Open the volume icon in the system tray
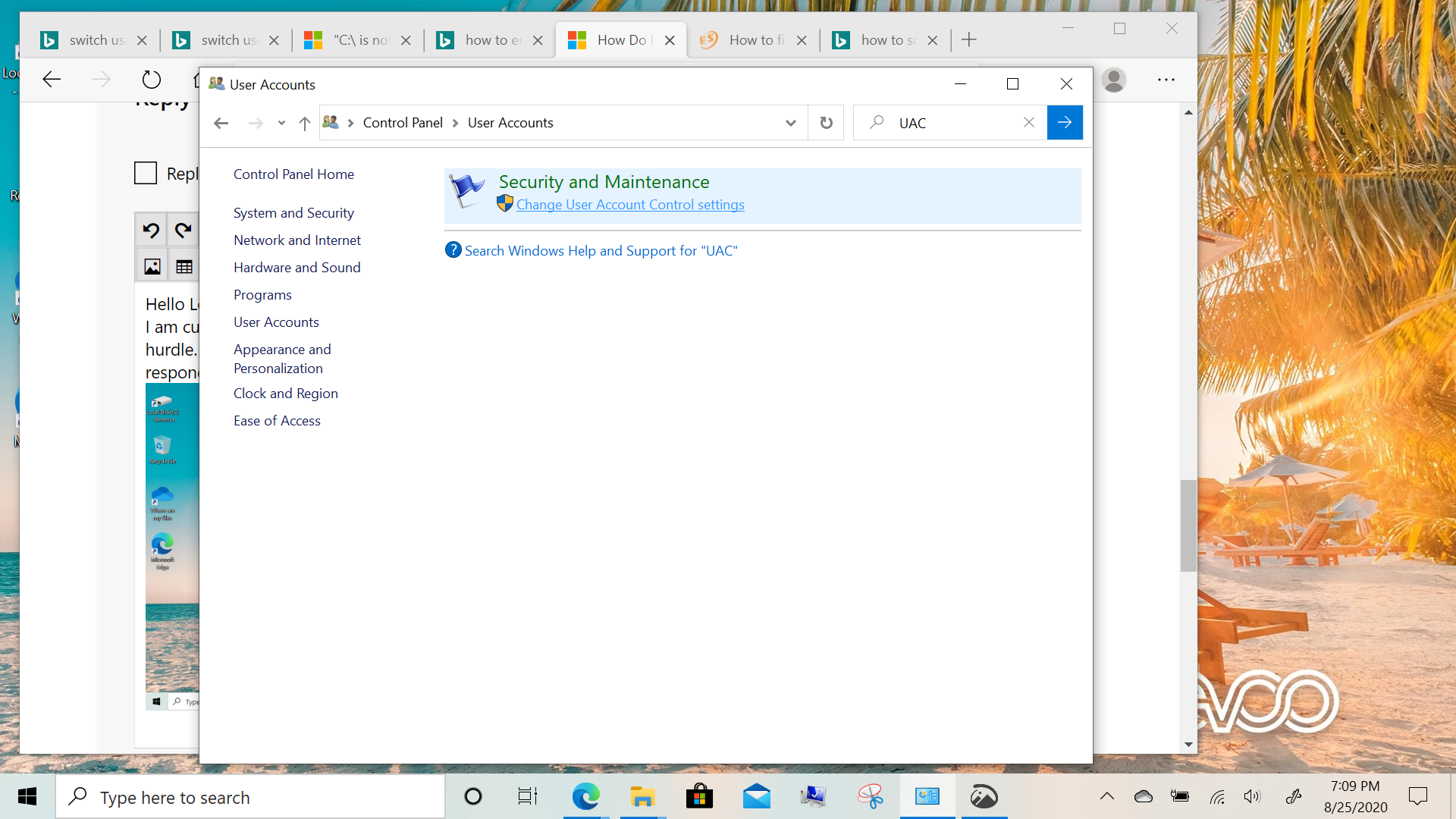Screen dimensions: 1456x819 pyautogui.click(x=1252, y=796)
